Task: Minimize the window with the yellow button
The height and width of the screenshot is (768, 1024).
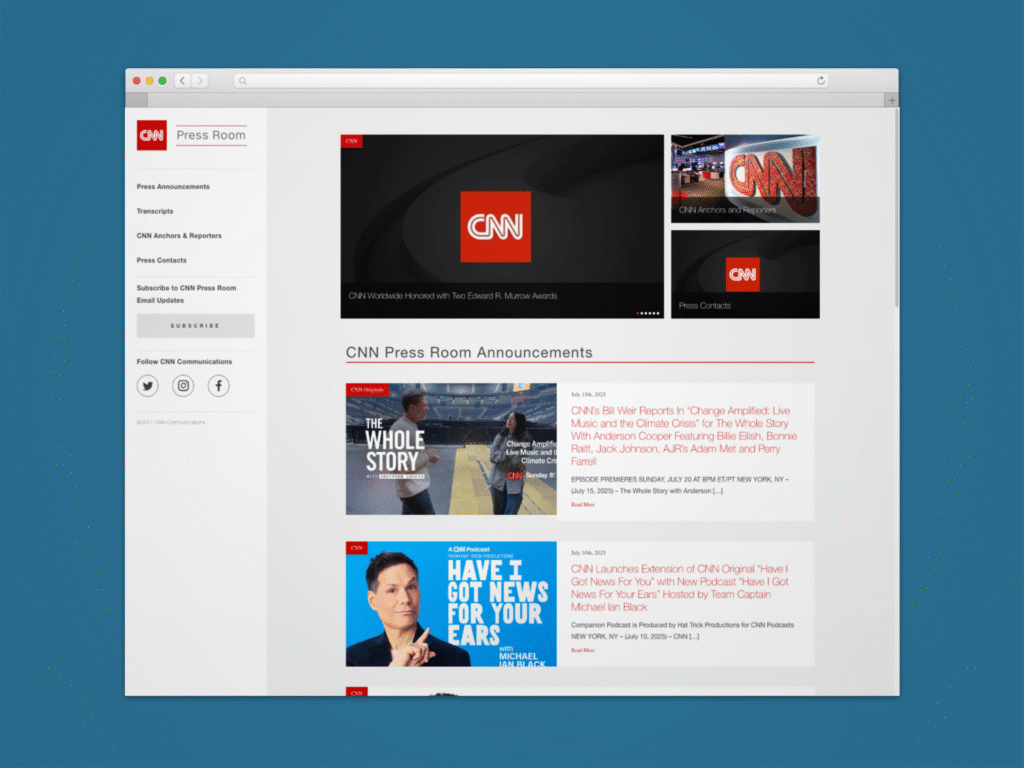Action: [x=150, y=81]
